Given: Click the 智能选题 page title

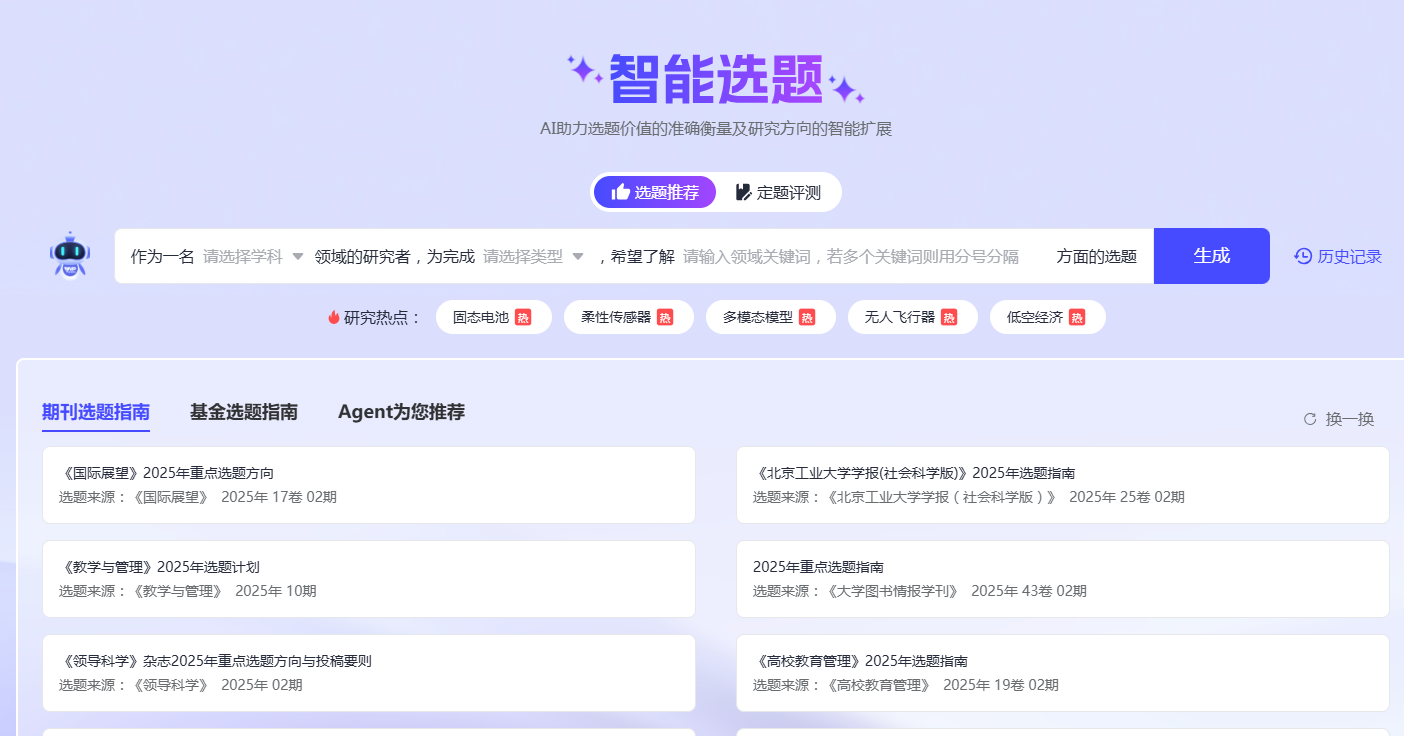Looking at the screenshot, I should tap(716, 78).
